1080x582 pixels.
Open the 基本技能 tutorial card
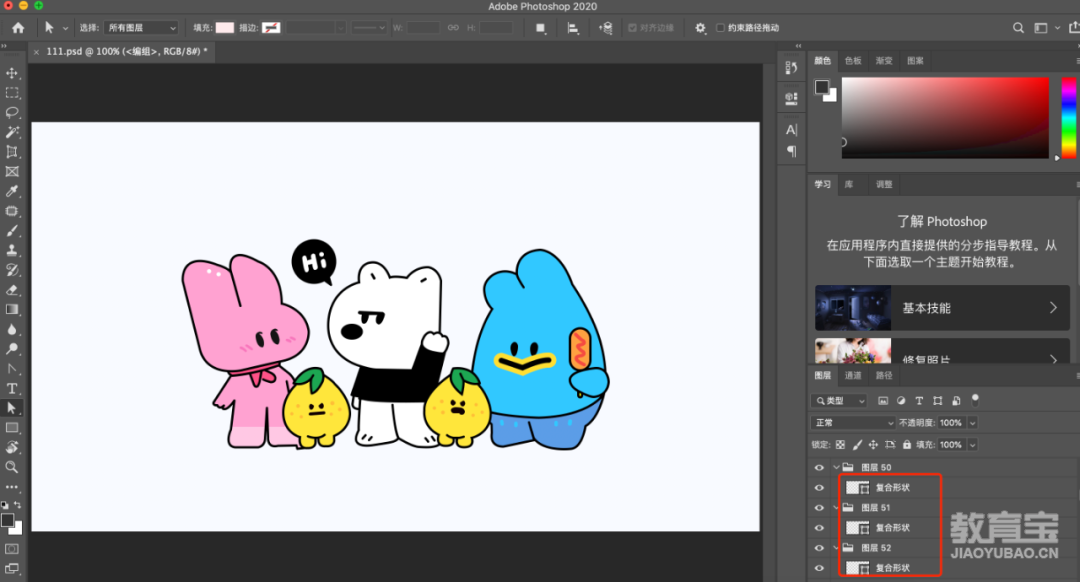[x=942, y=308]
